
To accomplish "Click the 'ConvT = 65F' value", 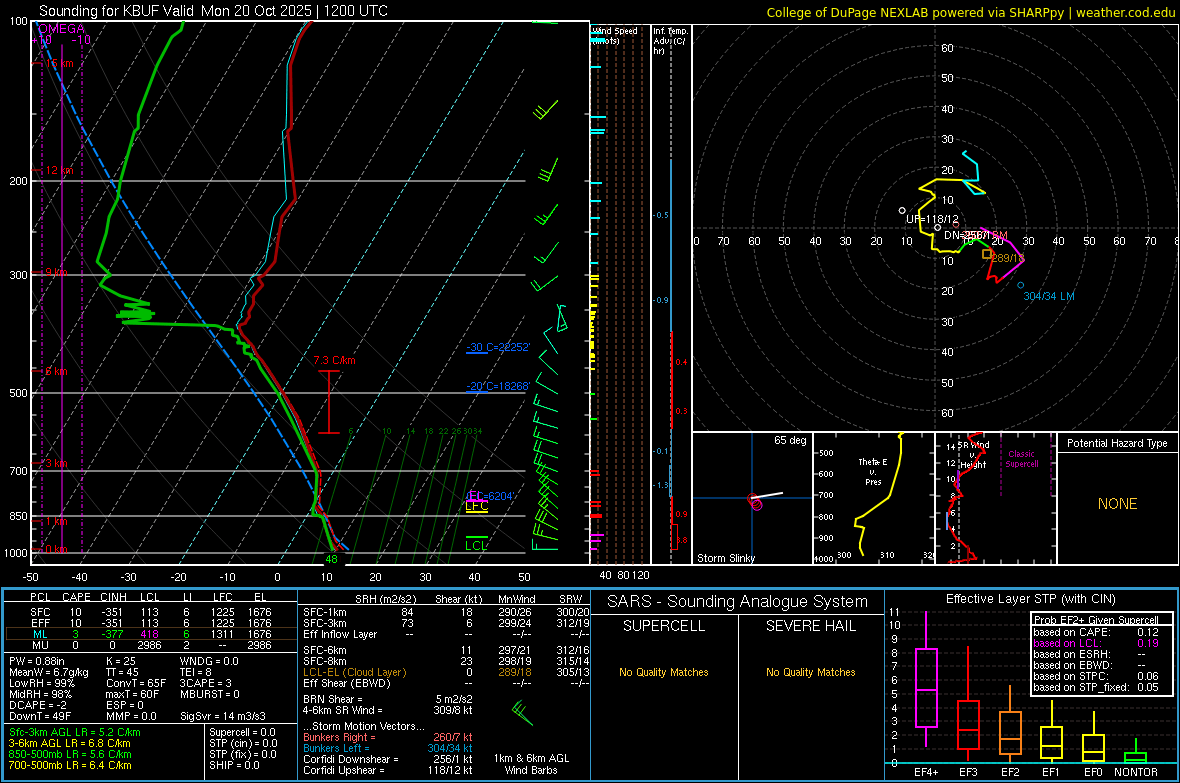I will click(x=135, y=684).
